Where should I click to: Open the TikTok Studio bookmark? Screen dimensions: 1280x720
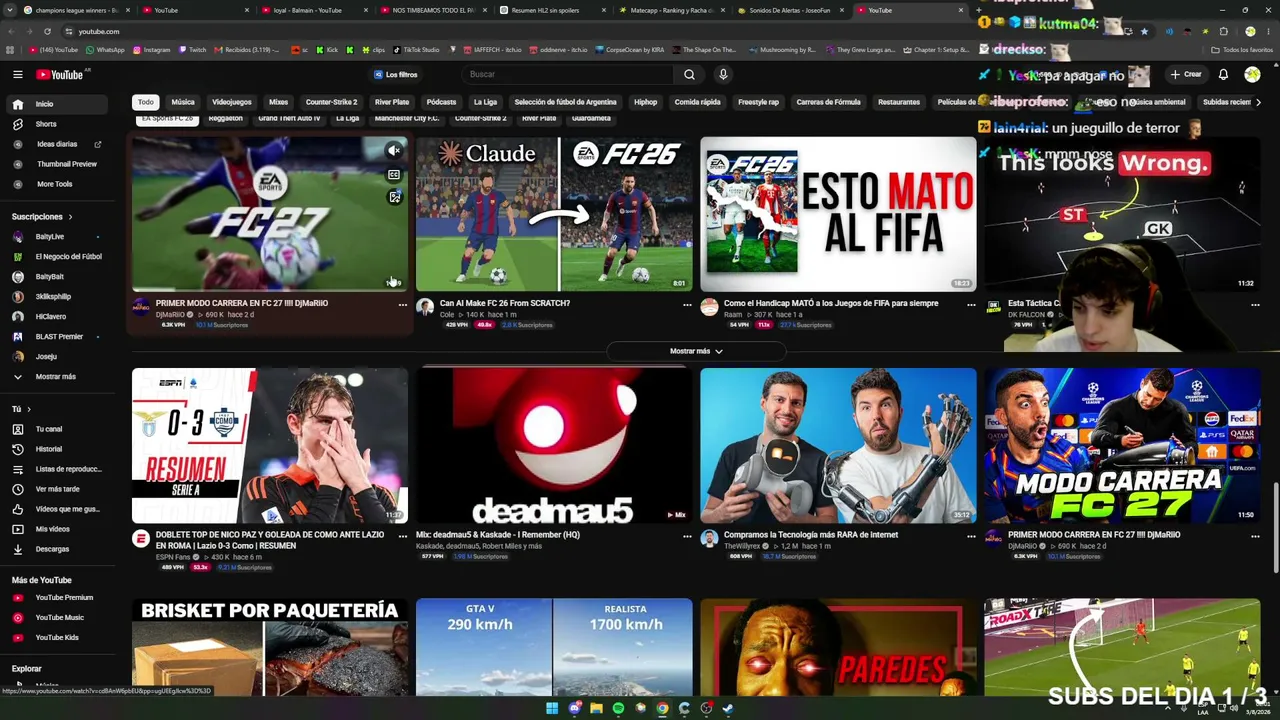416,50
